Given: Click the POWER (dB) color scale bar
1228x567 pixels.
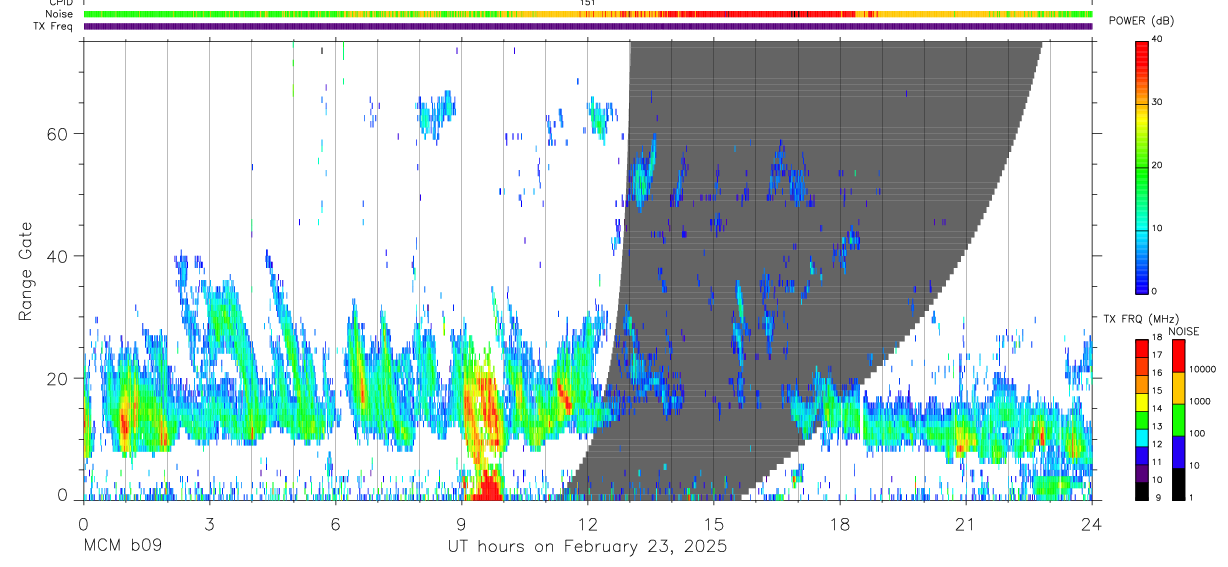Looking at the screenshot, I should 1142,166.
